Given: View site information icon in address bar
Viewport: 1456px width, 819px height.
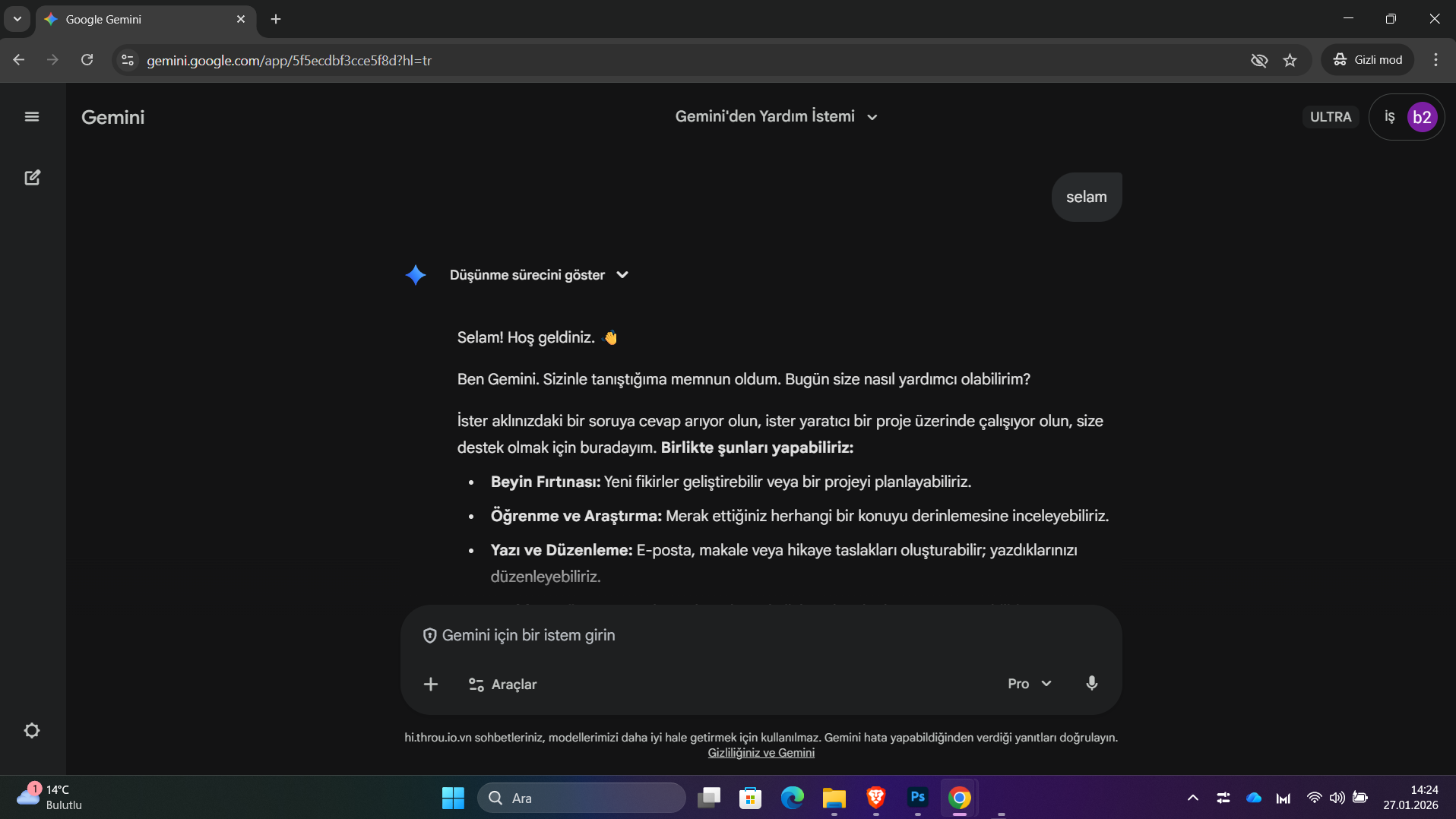Looking at the screenshot, I should [128, 60].
